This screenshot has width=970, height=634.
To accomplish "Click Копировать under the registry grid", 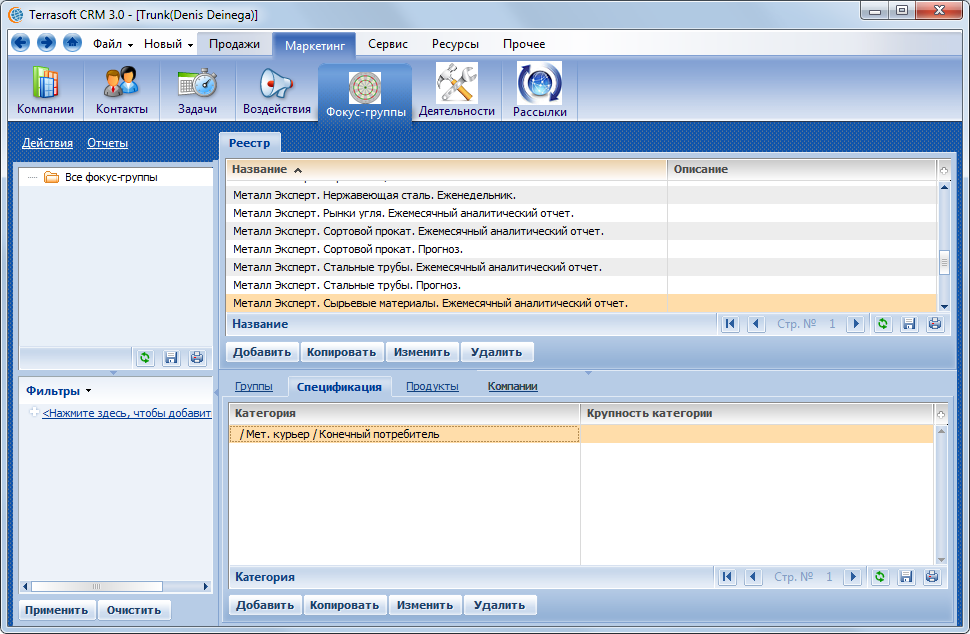I will [341, 352].
